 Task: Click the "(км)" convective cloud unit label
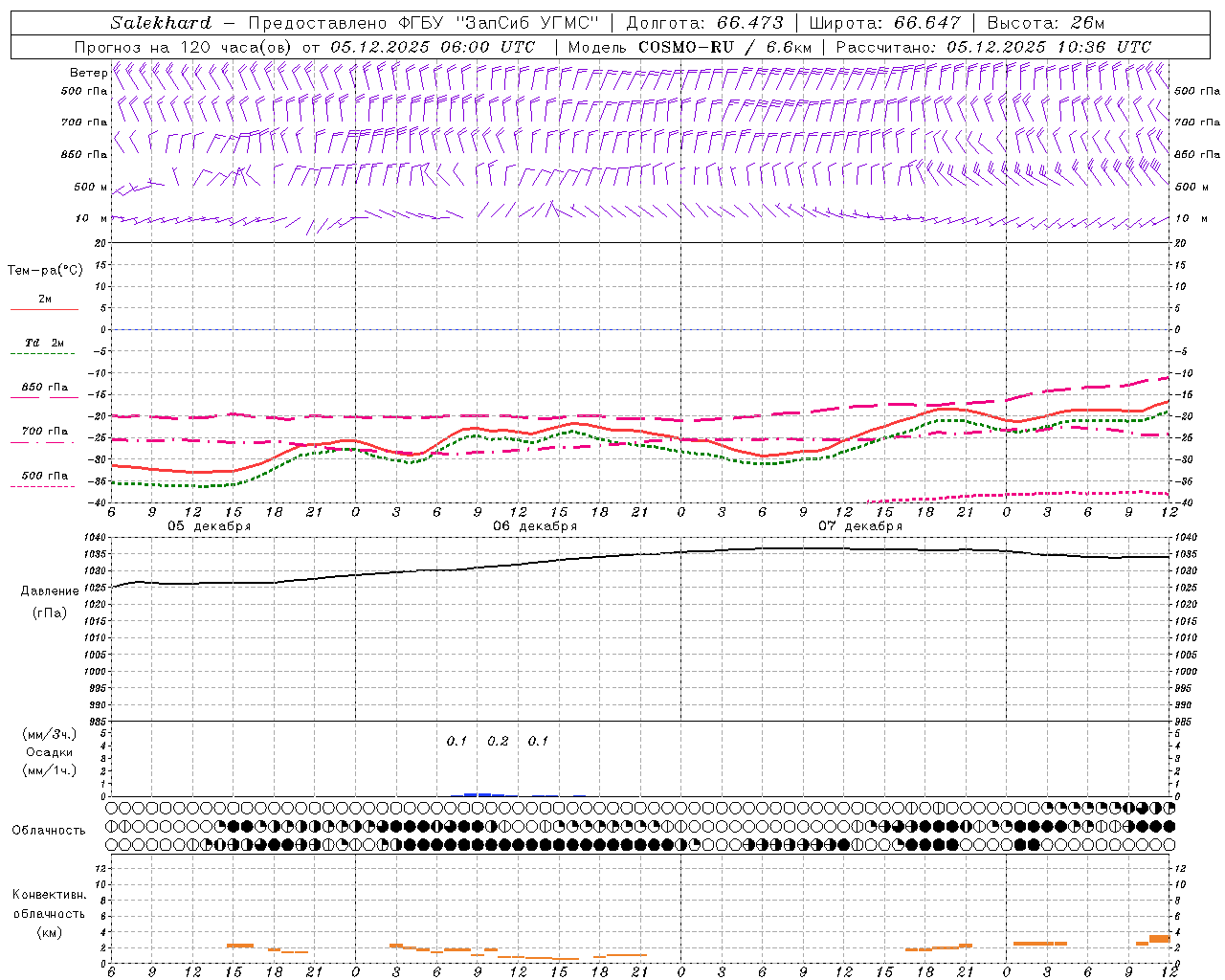pyautogui.click(x=49, y=931)
